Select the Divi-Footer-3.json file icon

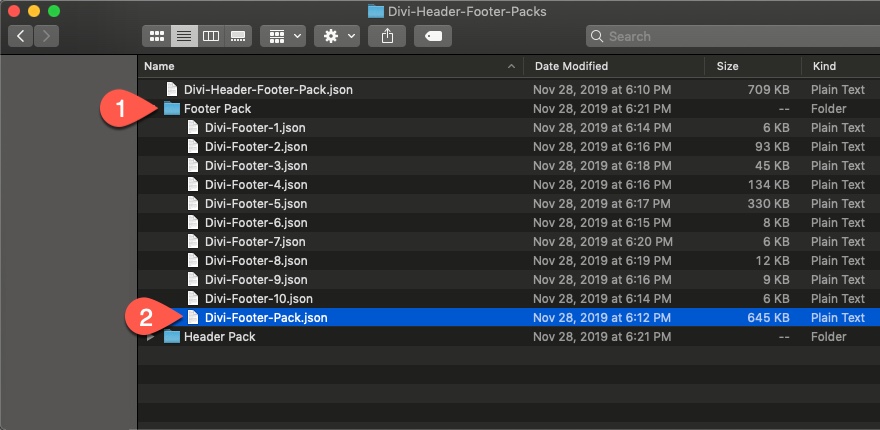pos(192,166)
